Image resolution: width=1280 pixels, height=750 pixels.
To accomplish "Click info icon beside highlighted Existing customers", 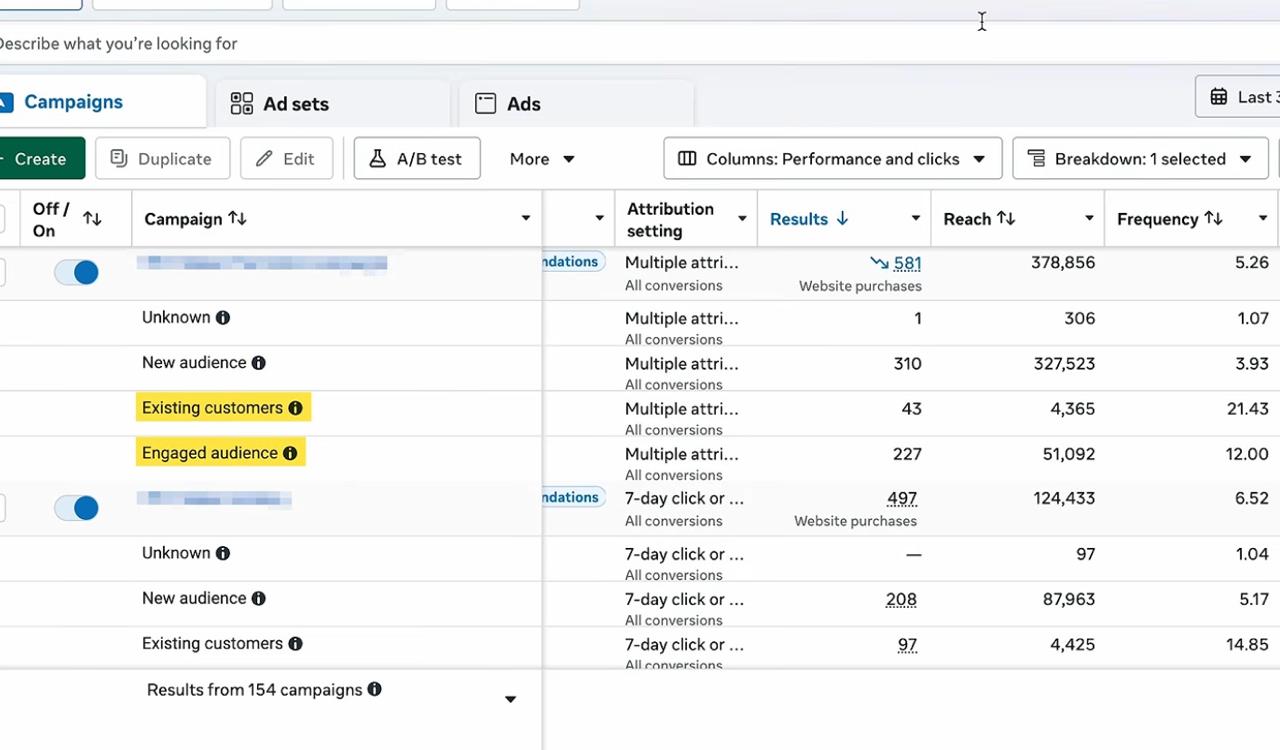I will (295, 408).
